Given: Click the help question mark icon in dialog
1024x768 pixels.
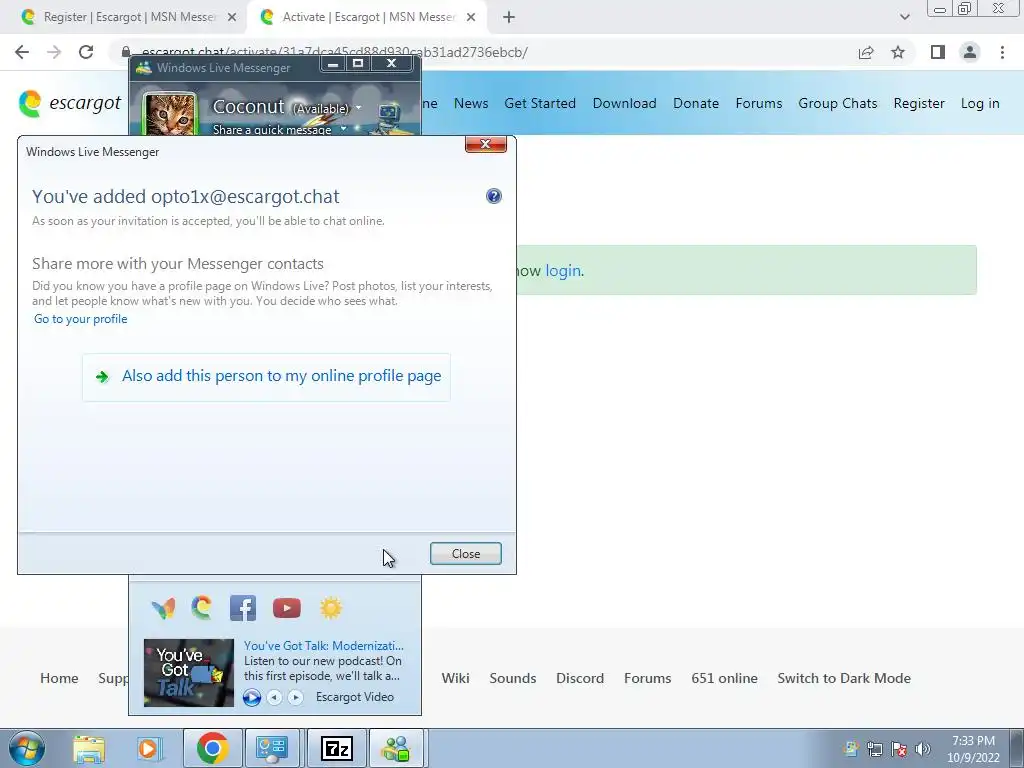Looking at the screenshot, I should [x=494, y=196].
